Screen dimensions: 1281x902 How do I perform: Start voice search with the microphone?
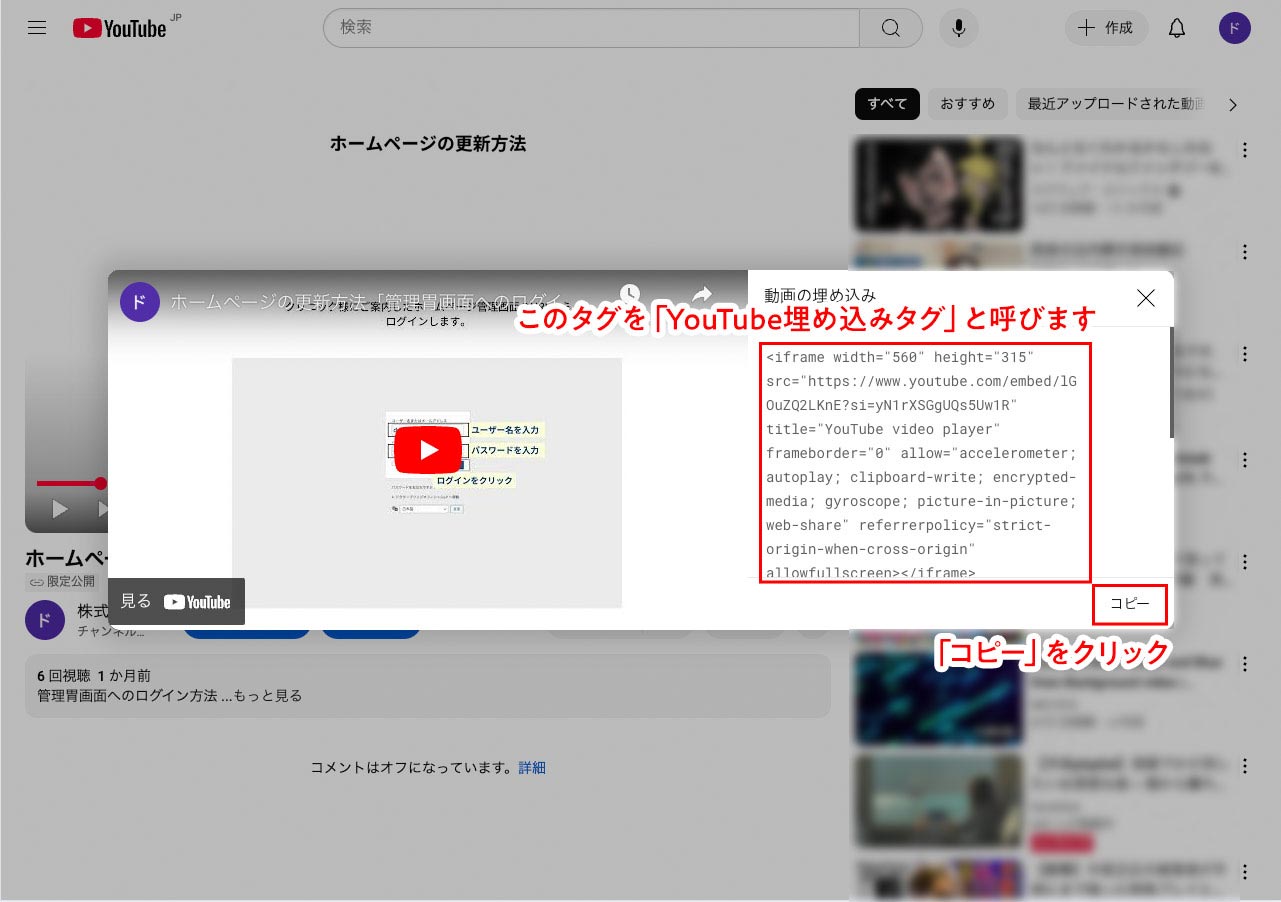click(958, 28)
